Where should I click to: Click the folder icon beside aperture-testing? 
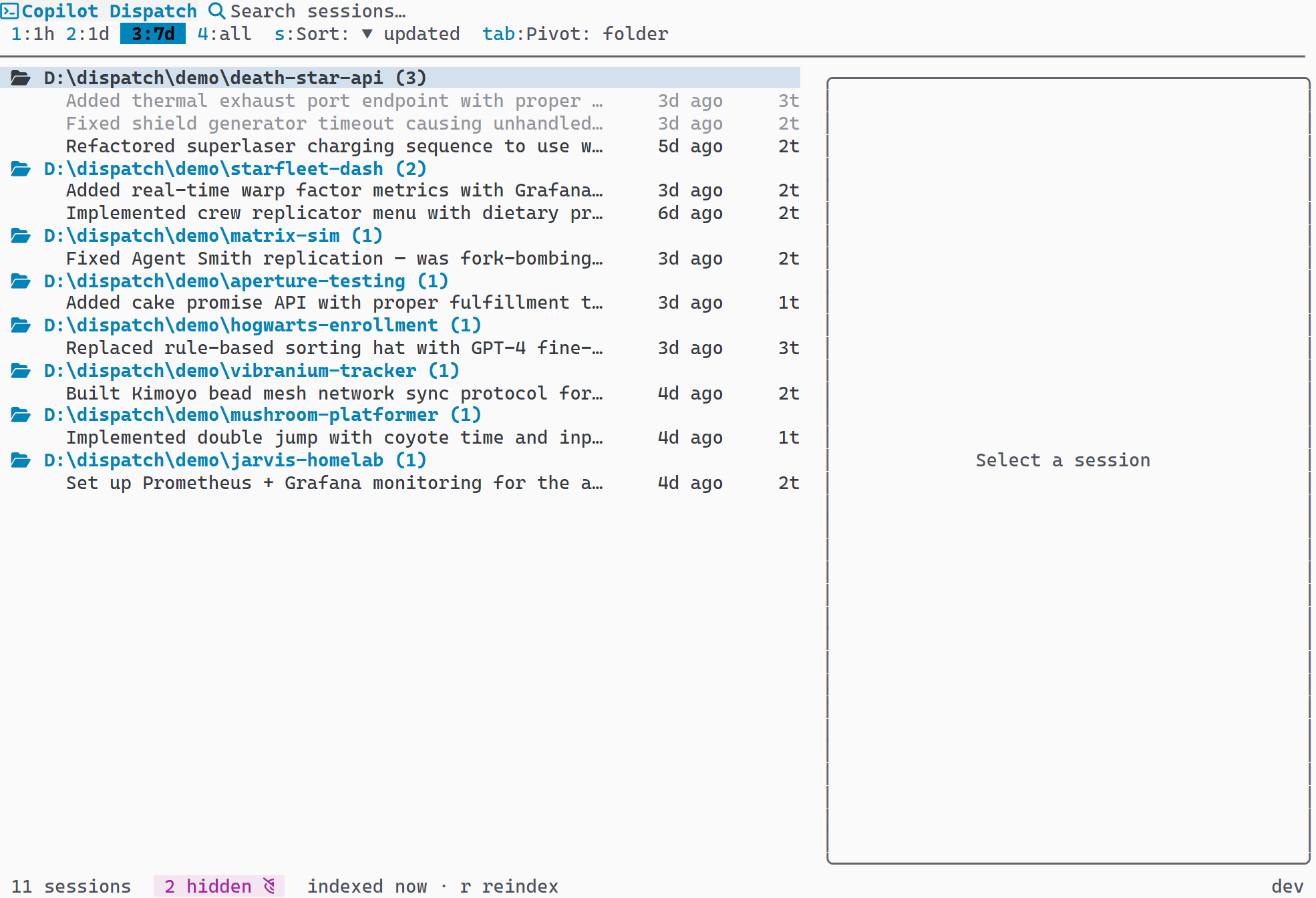21,281
